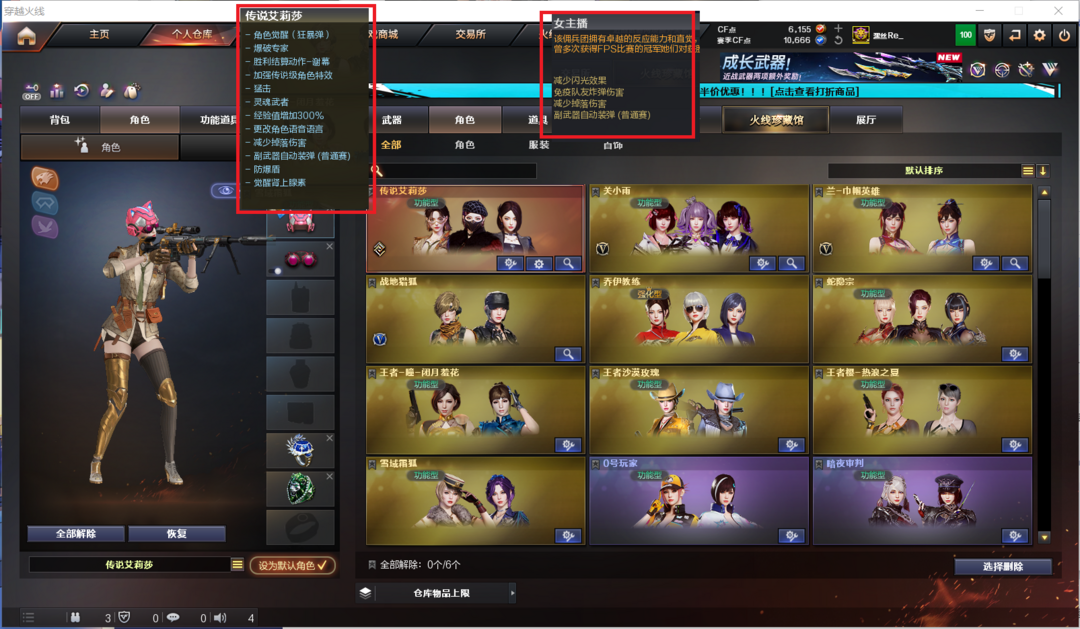The width and height of the screenshot is (1080, 629).
Task: Expand the 仓库物品上限 arrow
Action: (512, 592)
